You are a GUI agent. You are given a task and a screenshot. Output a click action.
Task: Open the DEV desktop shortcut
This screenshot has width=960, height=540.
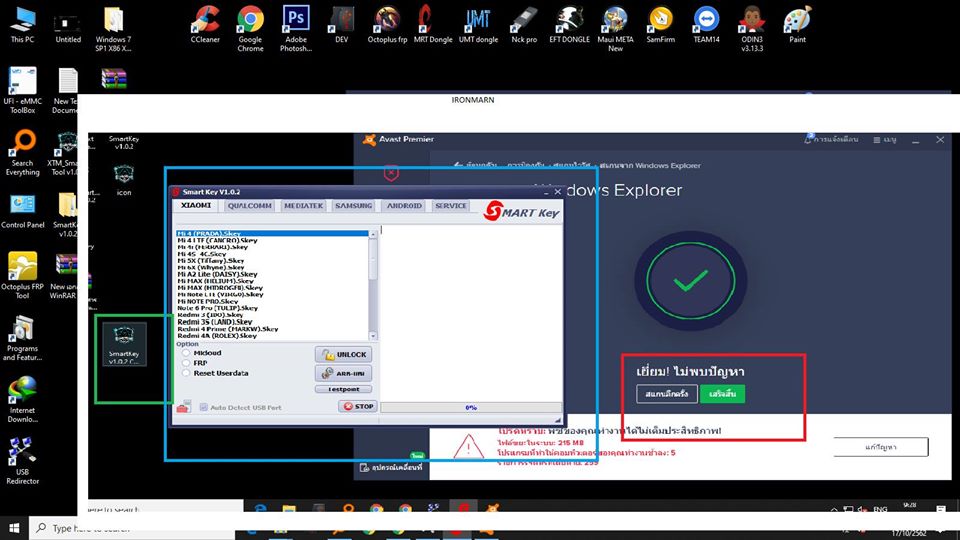pyautogui.click(x=342, y=24)
